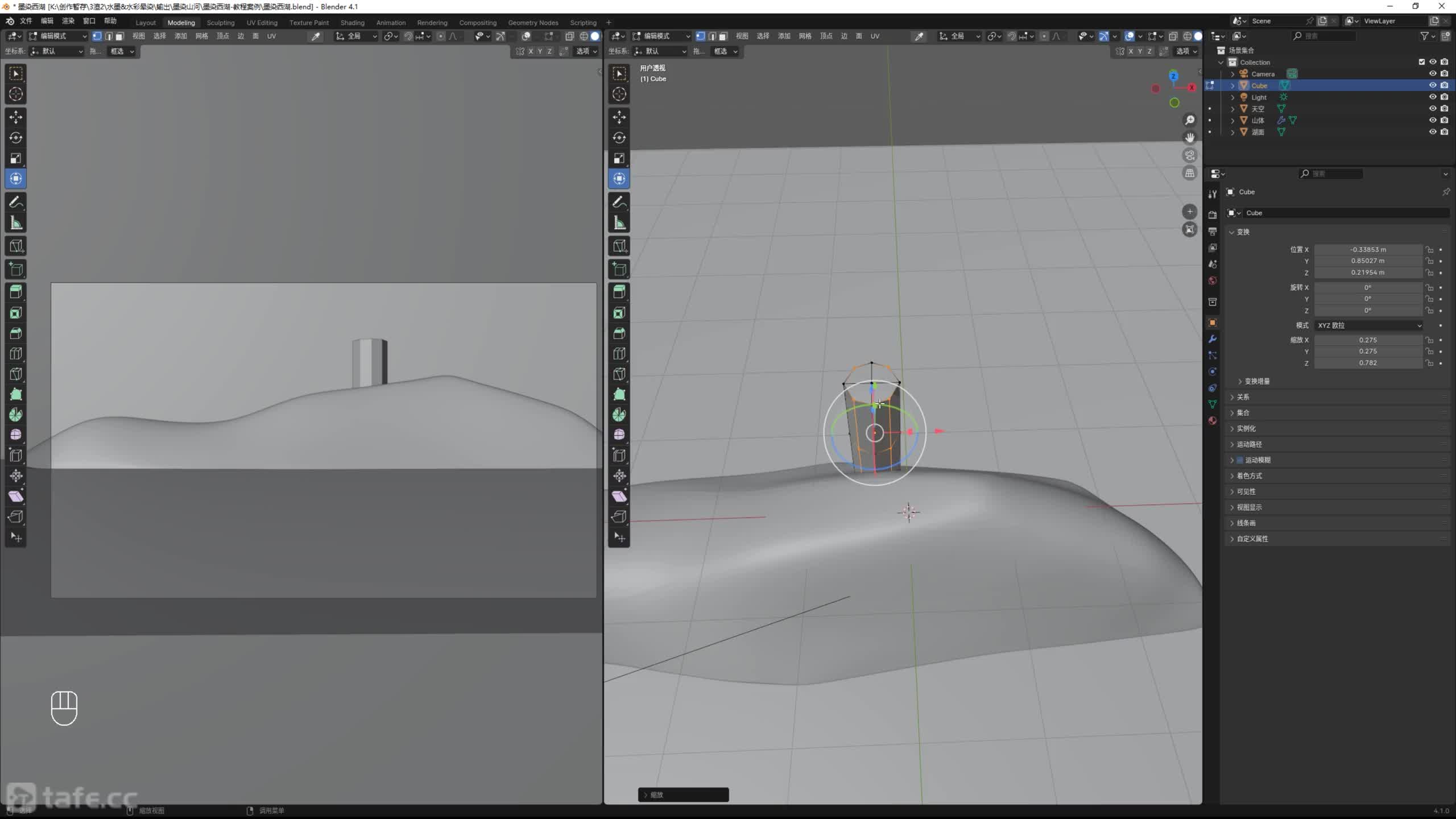
Task: Select the Move tool in left viewport
Action: 16,117
